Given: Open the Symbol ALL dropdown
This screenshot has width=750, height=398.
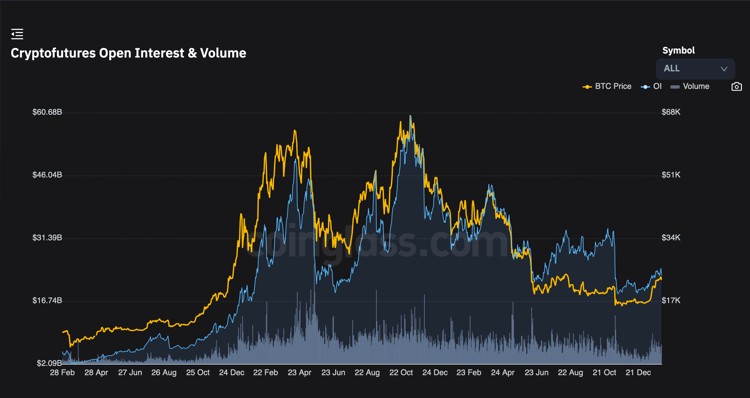Looking at the screenshot, I should click(695, 69).
